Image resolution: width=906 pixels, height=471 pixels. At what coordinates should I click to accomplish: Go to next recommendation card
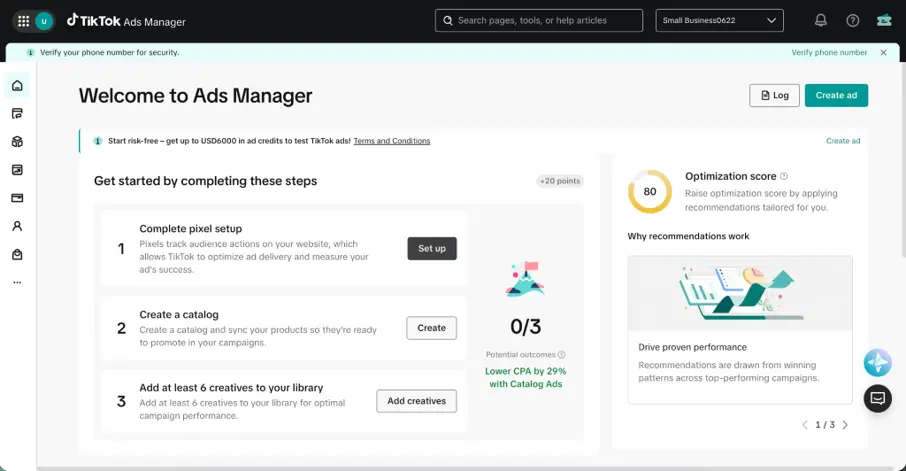845,425
